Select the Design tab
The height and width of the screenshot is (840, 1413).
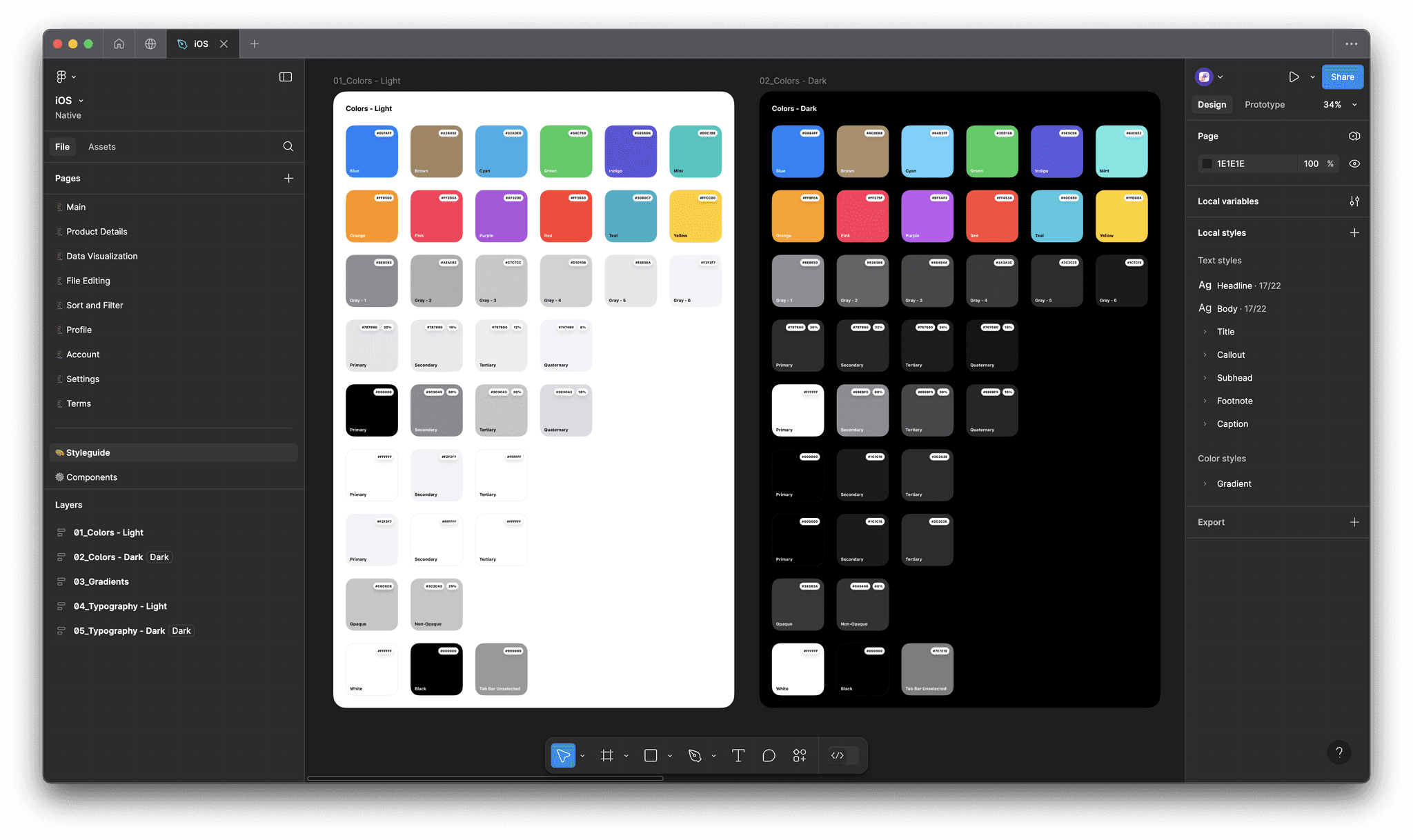[1212, 105]
